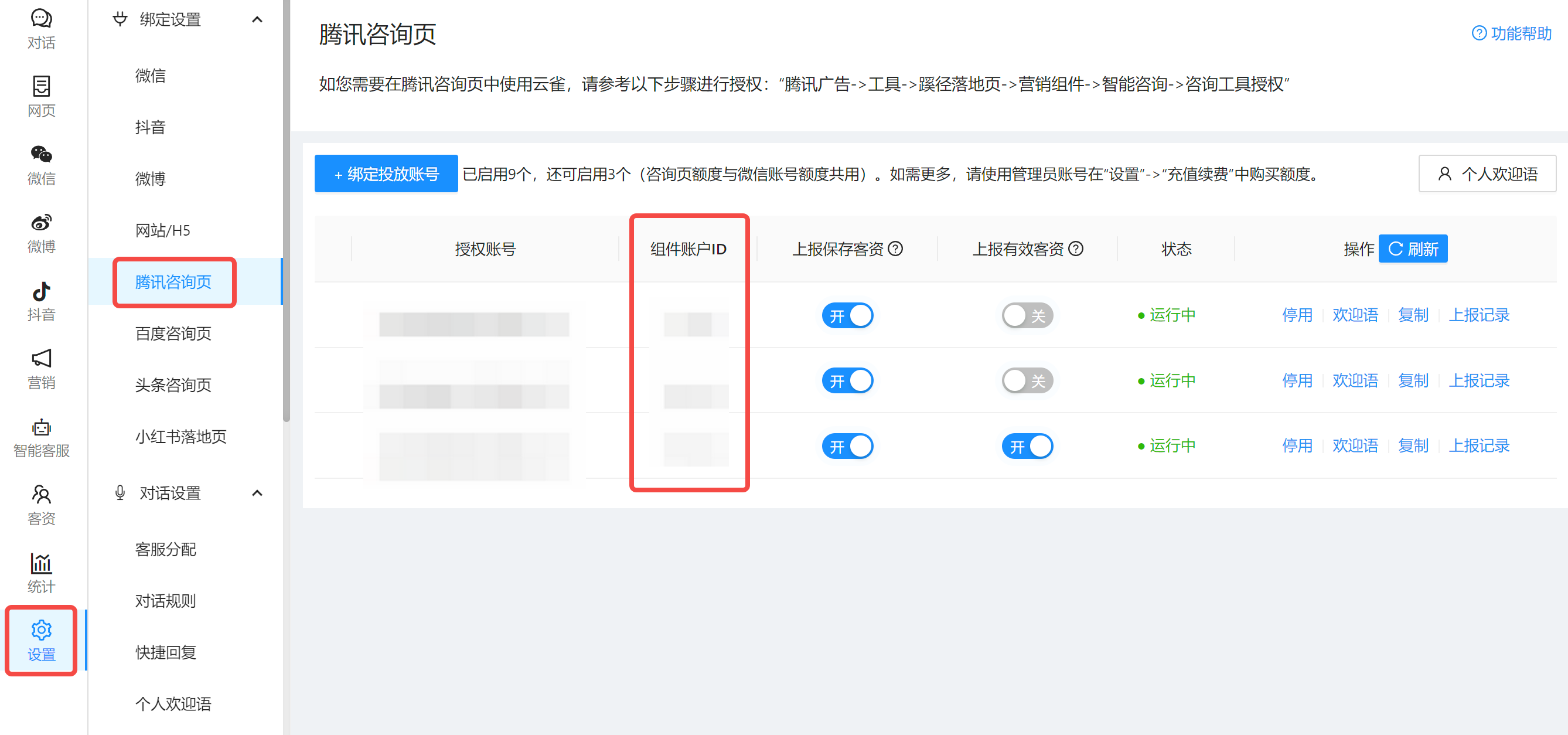Viewport: 1568px width, 735px height.
Task: Switch to the 百度咨询页 settings page
Action: click(173, 333)
